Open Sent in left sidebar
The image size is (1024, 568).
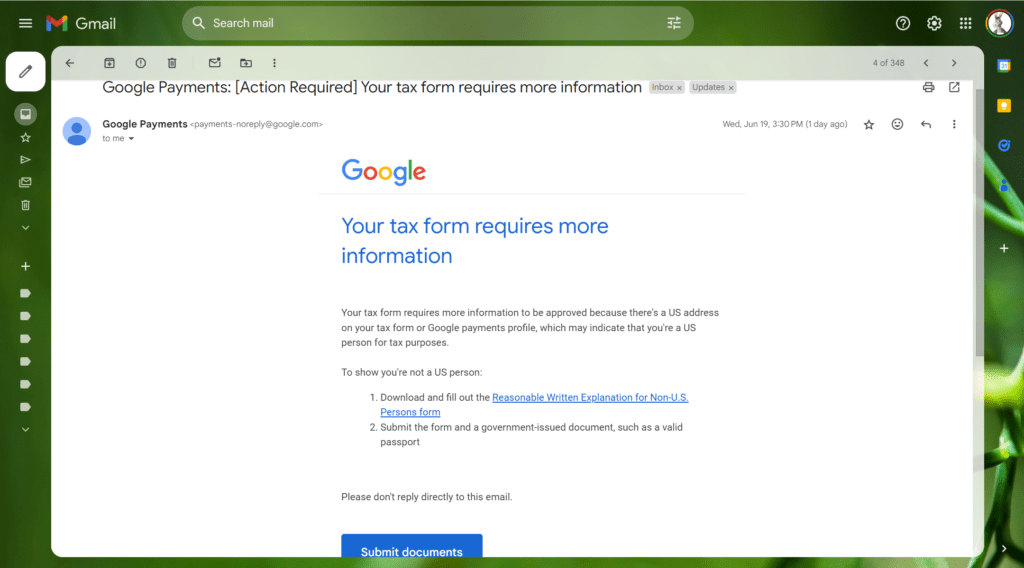[x=25, y=160]
